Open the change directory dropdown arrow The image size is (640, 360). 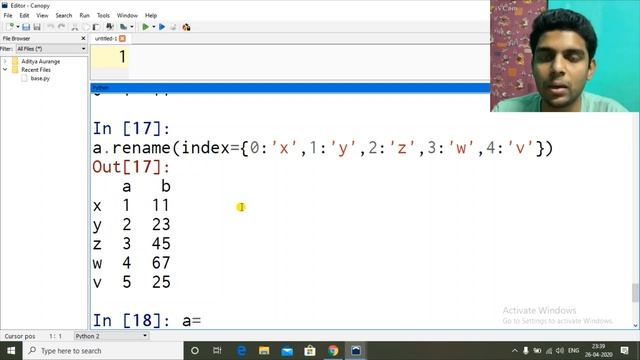[x=131, y=27]
